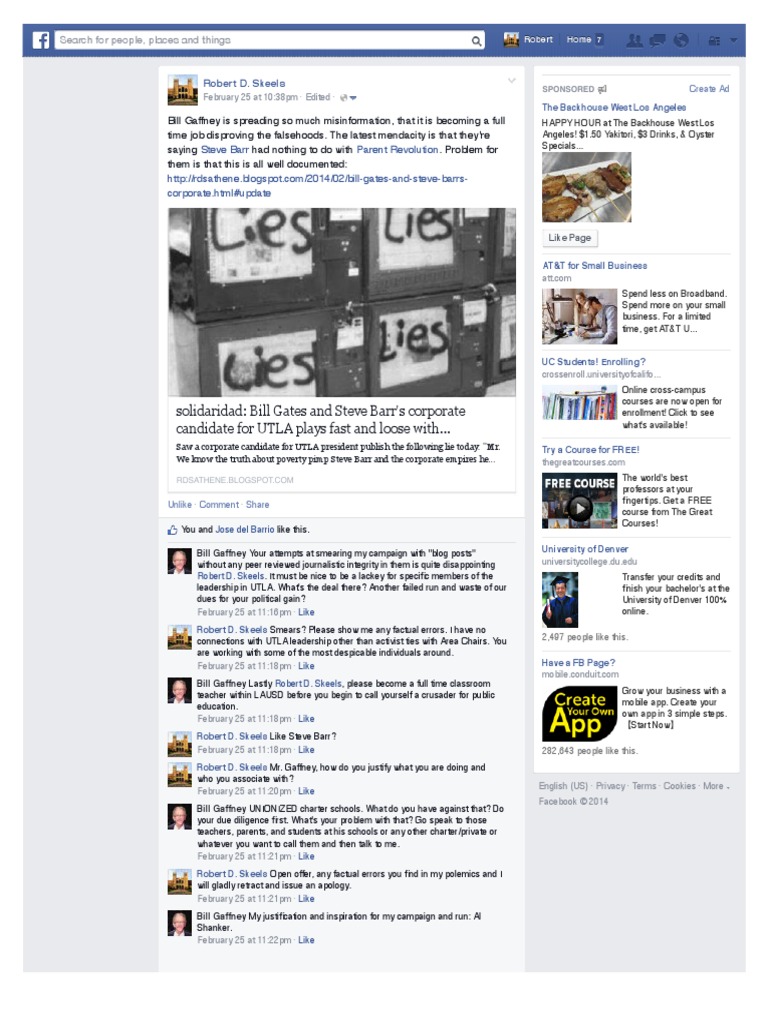Viewport: 768px width, 1024px height.
Task: Open UC Students! Enrolling? ad link
Action: pos(594,362)
